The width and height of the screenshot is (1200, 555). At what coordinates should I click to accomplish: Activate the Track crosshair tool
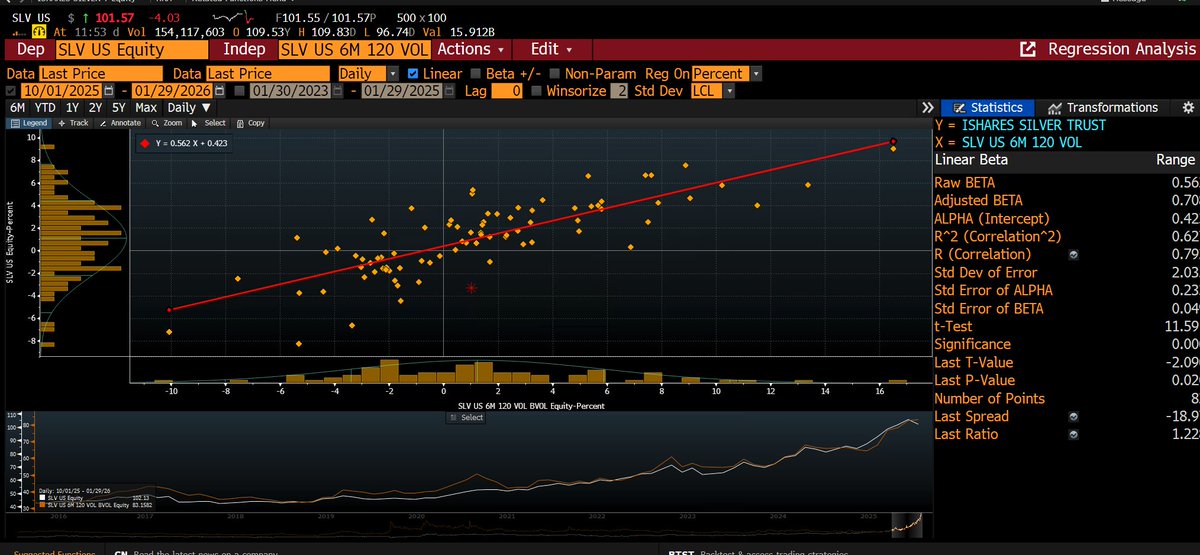(72, 123)
